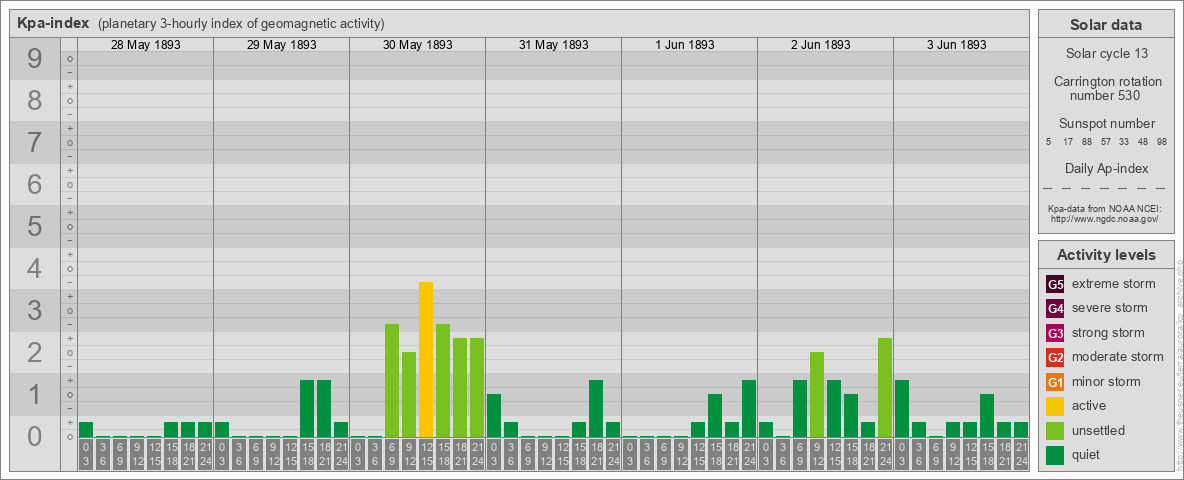Screen dimensions: 1184x480
Task: Click the 3 Jun 0-3 quiet bar
Action: pyautogui.click(x=902, y=408)
